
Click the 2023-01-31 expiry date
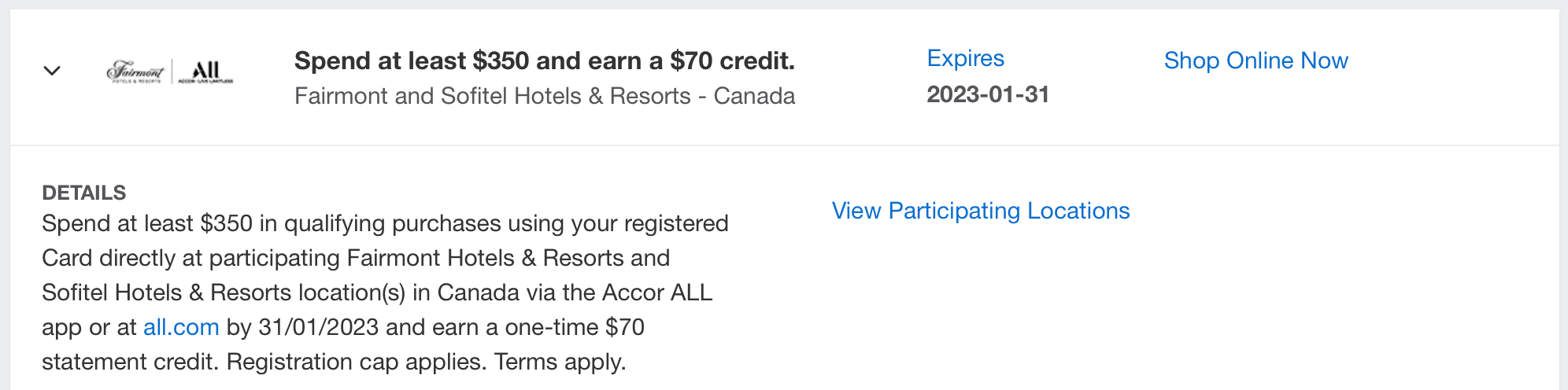[988, 94]
